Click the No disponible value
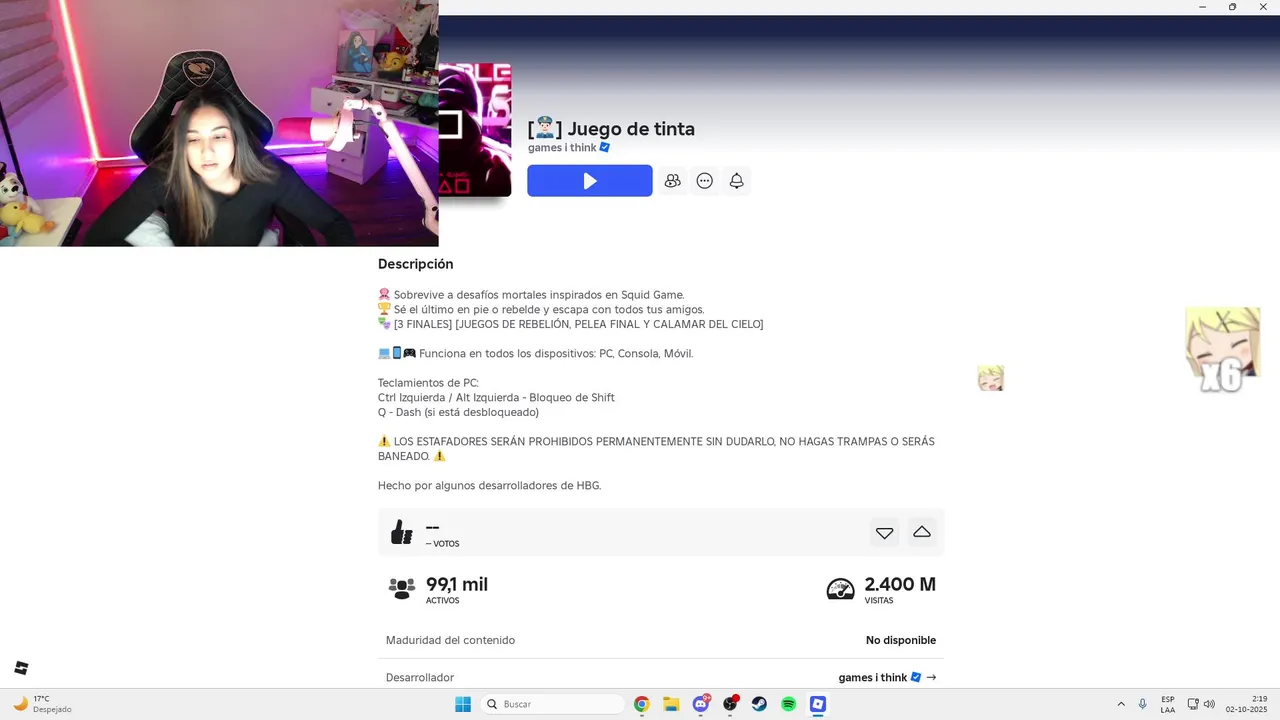The image size is (1280, 720). coord(901,640)
